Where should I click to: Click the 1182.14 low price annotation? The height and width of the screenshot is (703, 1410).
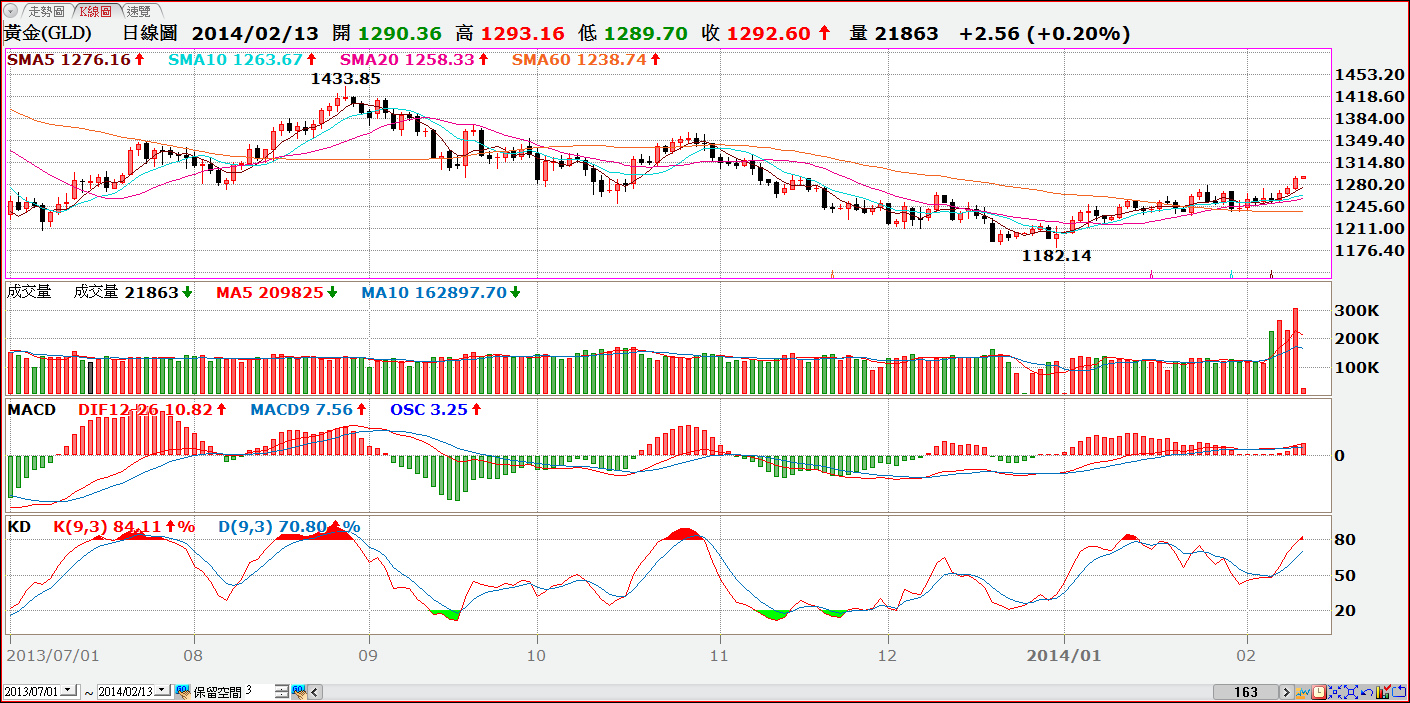[1056, 256]
